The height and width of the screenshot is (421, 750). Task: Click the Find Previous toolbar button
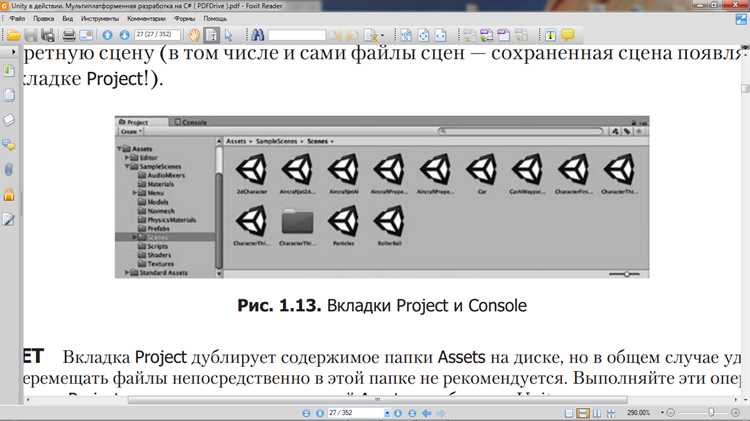click(x=337, y=35)
